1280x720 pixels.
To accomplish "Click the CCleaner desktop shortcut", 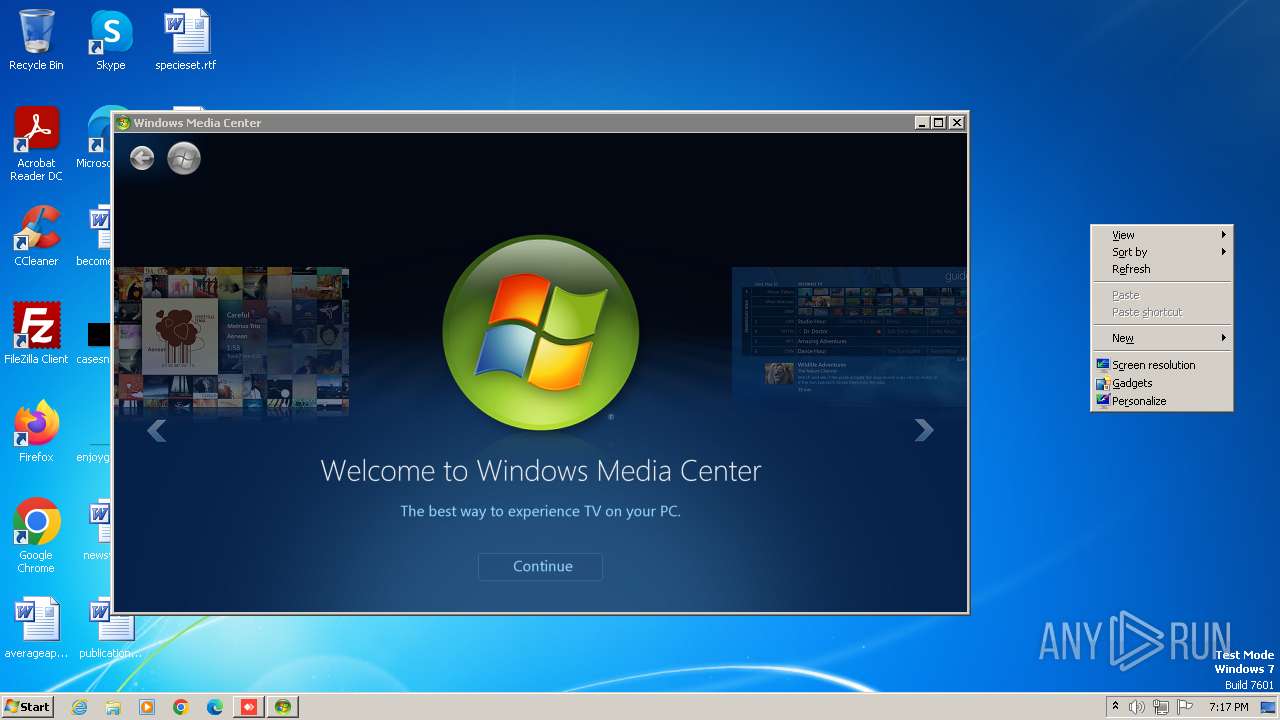I will click(36, 236).
